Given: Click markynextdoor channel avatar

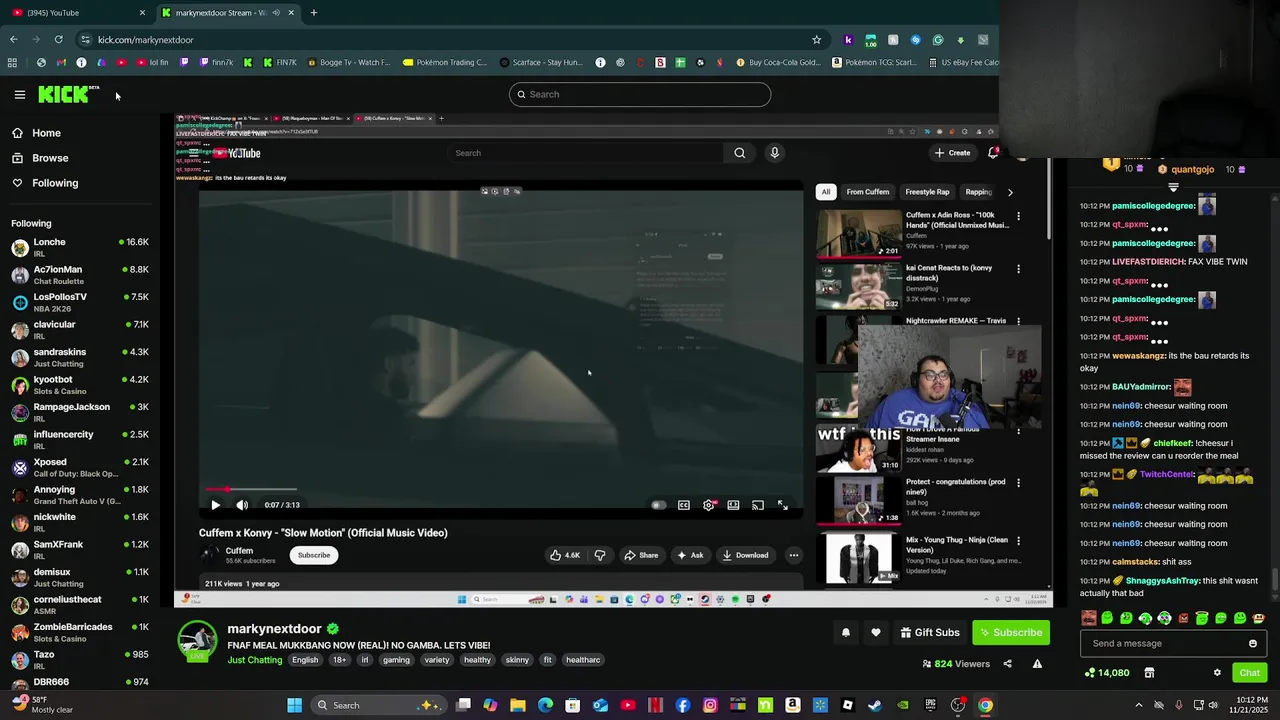Looking at the screenshot, I should tap(197, 641).
